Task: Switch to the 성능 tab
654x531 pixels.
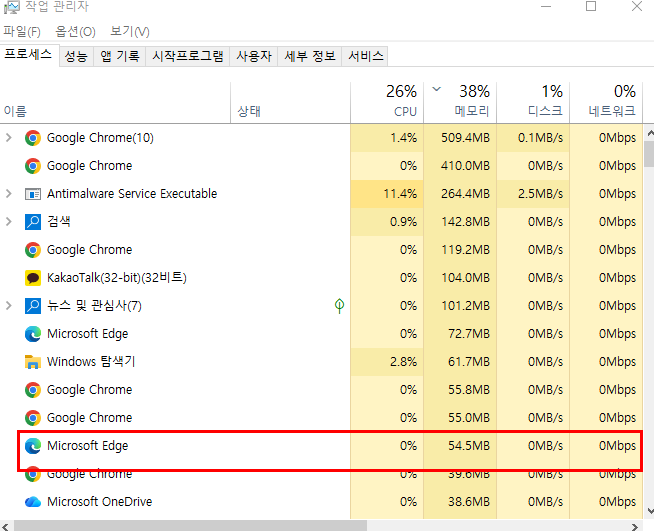Action: (x=76, y=56)
